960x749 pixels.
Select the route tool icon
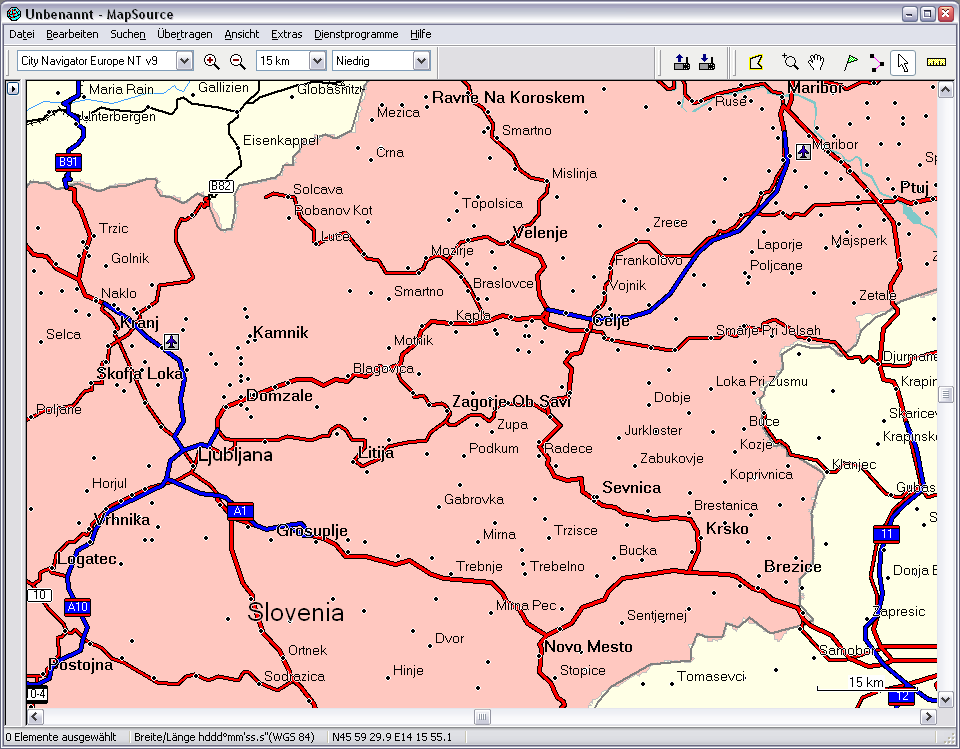tap(876, 62)
